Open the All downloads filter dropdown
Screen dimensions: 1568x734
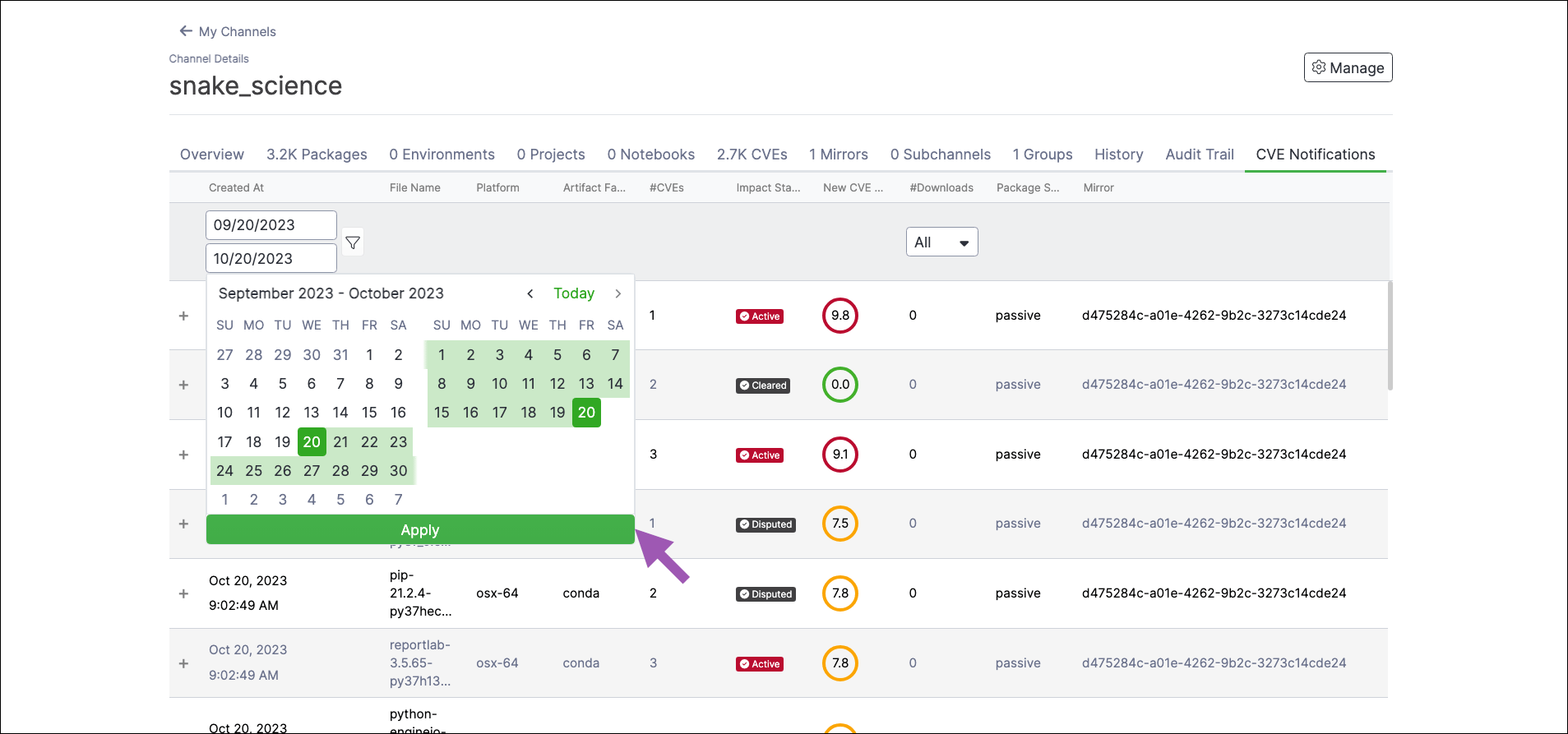click(941, 242)
